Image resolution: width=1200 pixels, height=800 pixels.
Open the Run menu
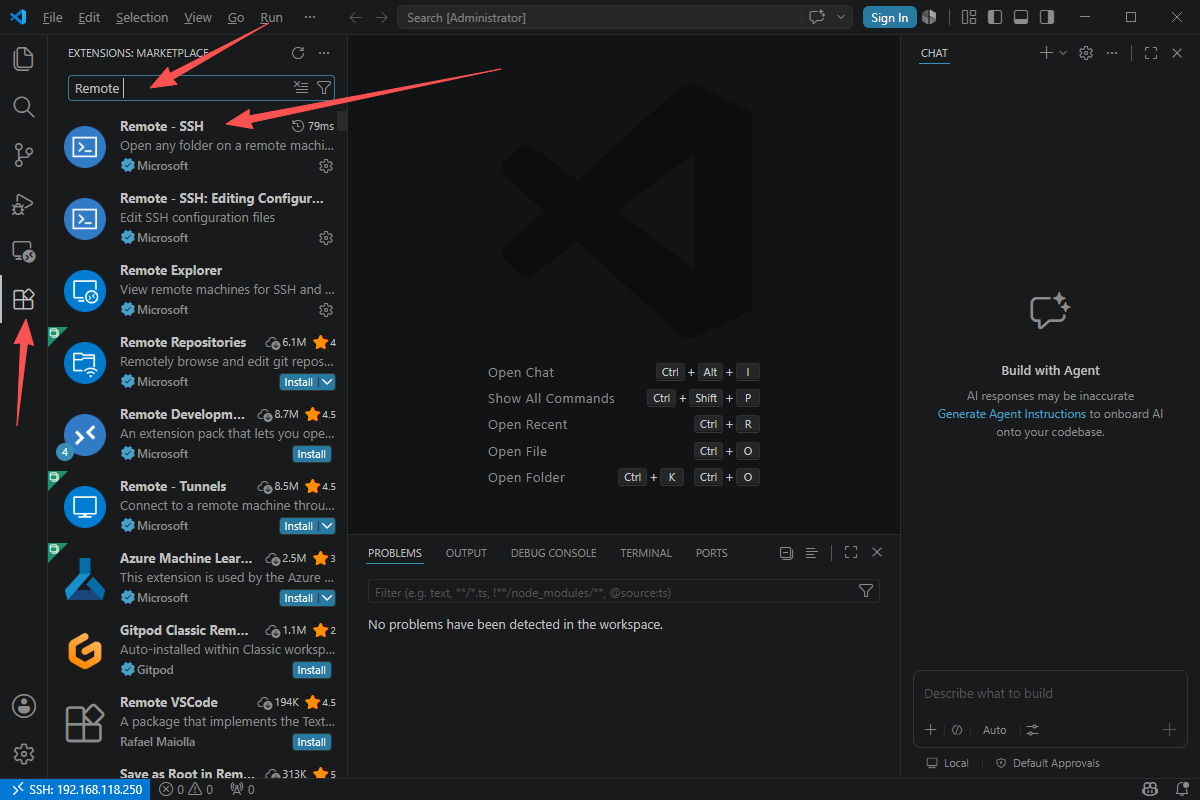271,17
